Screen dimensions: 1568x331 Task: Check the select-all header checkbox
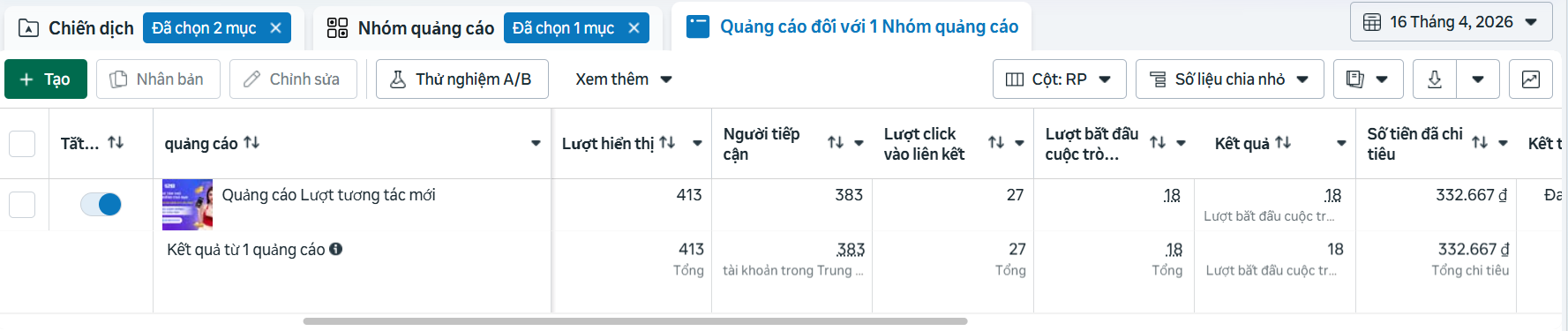click(22, 143)
